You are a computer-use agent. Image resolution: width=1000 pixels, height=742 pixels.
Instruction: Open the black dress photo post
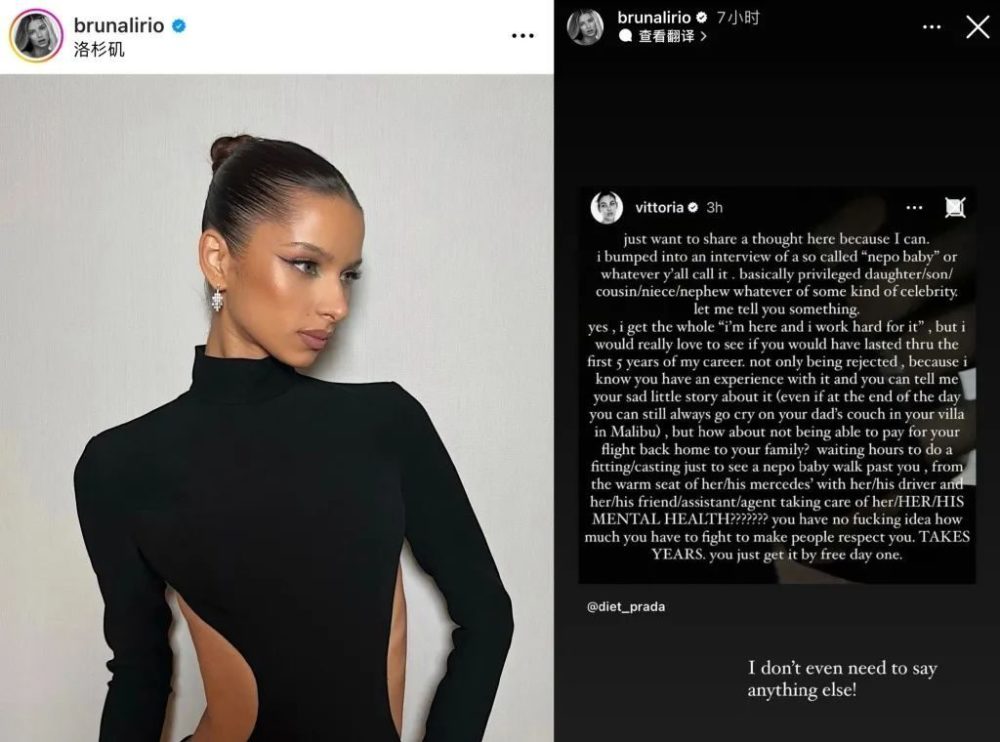click(x=277, y=408)
